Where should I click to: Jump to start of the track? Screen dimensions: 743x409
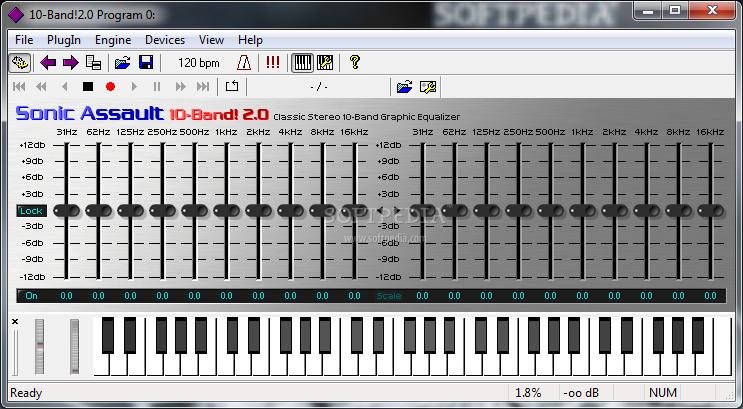[x=19, y=87]
